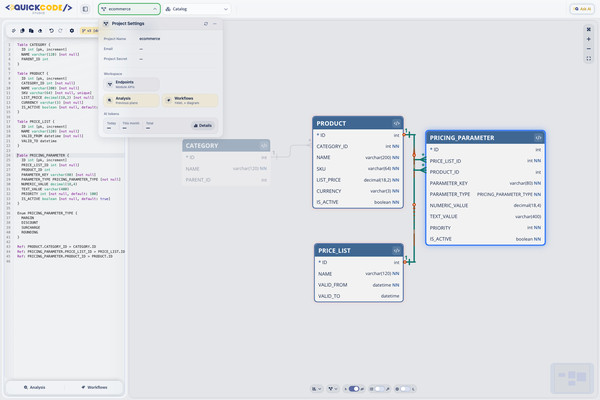Image resolution: width=600 pixels, height=400 pixels.
Task: Click the Table PRICING_PARAMETER code line
Action: tap(43, 155)
